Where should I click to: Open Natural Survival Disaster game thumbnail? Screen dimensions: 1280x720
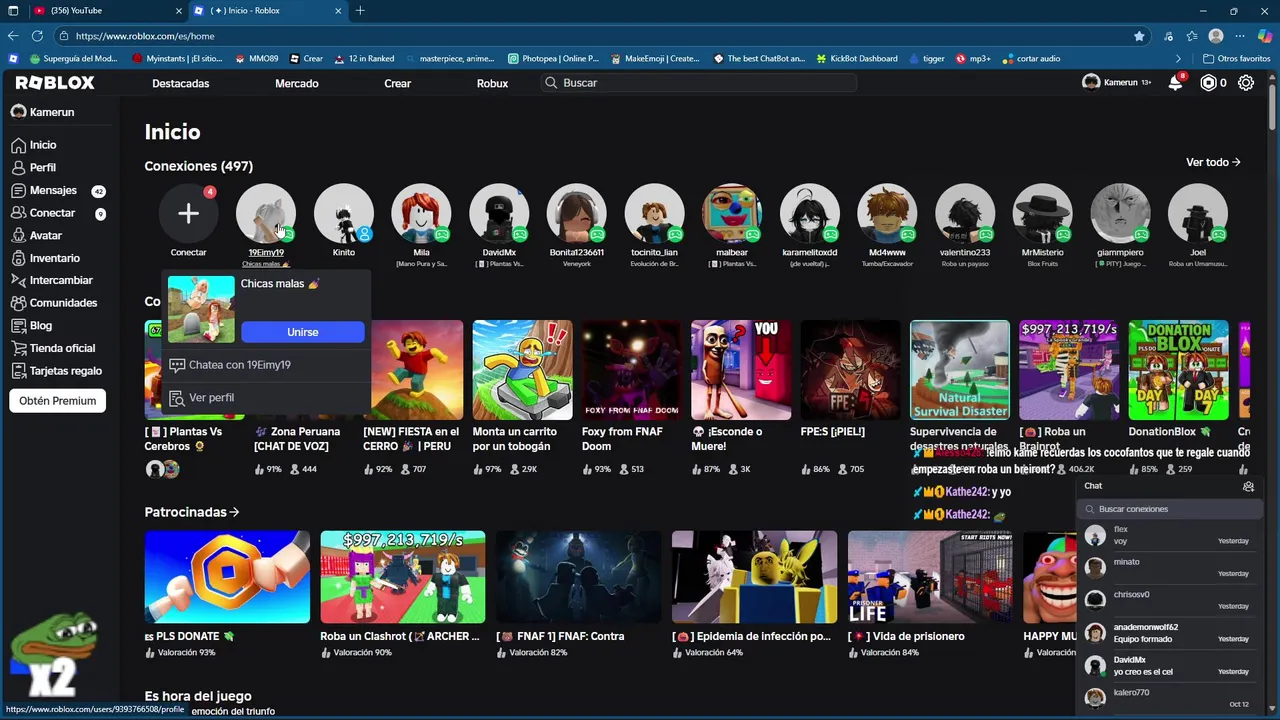(959, 370)
